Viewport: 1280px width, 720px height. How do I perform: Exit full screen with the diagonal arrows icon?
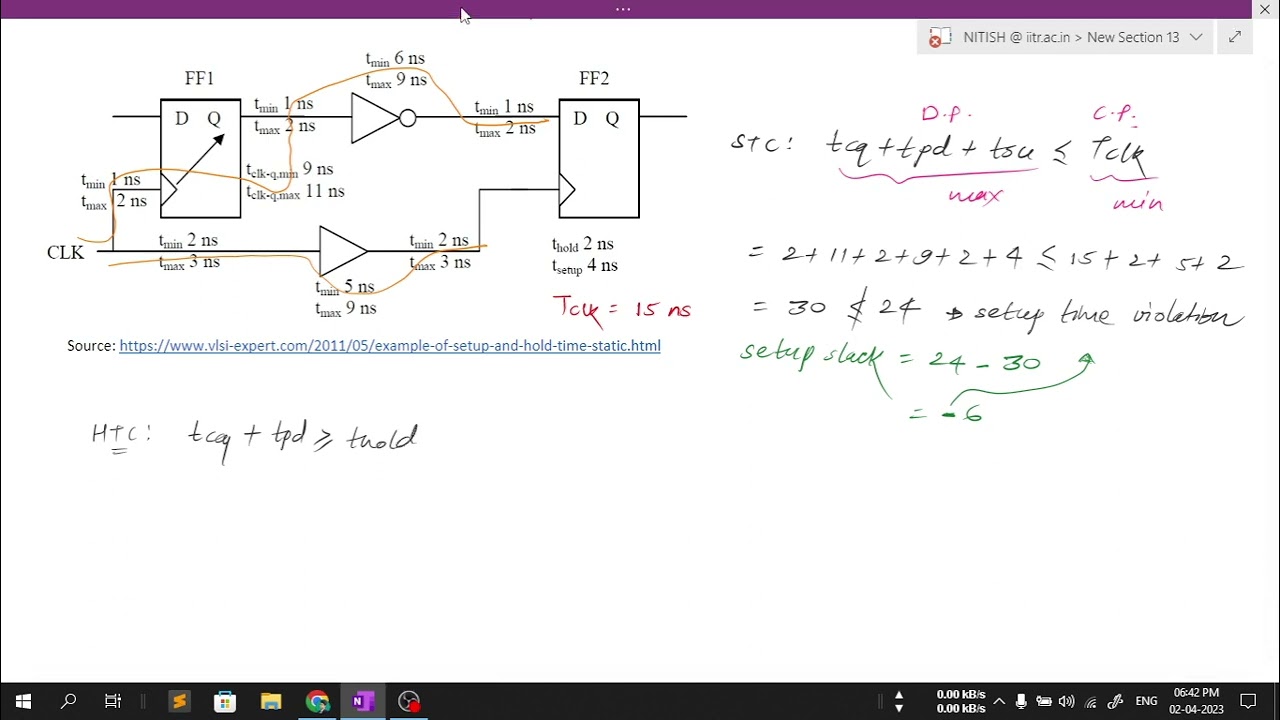[1234, 37]
